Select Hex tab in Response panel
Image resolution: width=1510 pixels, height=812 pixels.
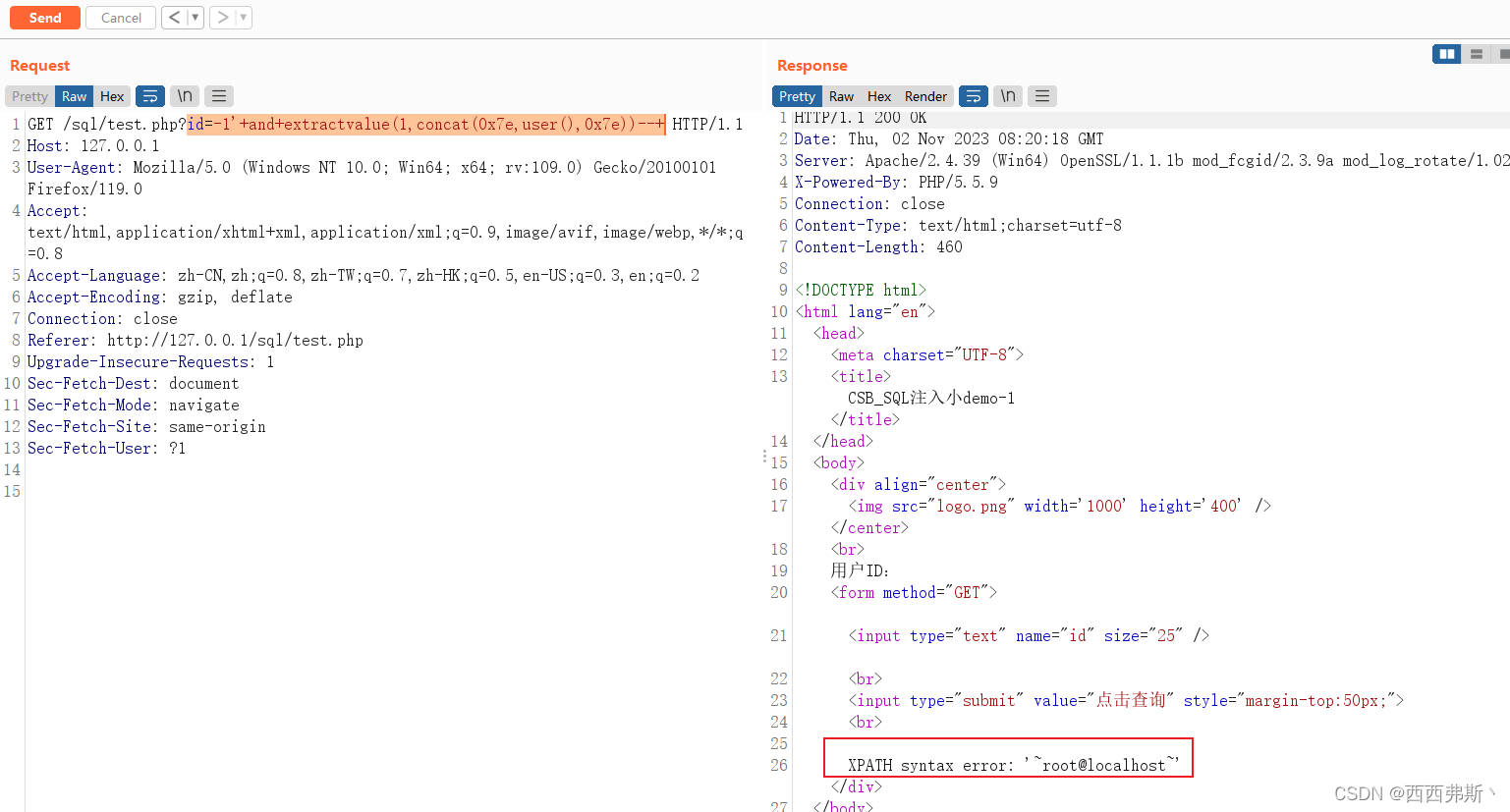(x=879, y=96)
